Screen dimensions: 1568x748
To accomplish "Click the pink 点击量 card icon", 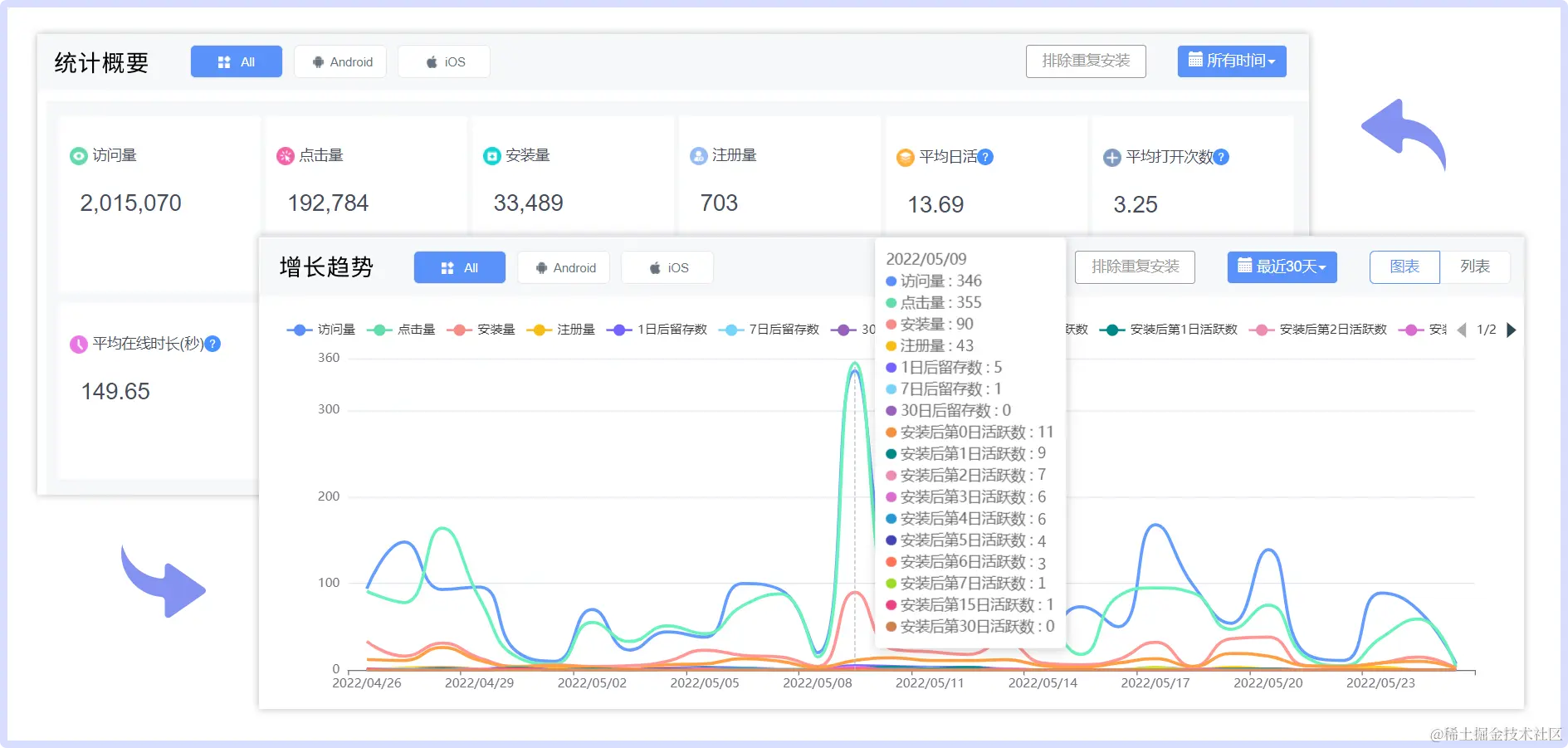I will coord(286,156).
